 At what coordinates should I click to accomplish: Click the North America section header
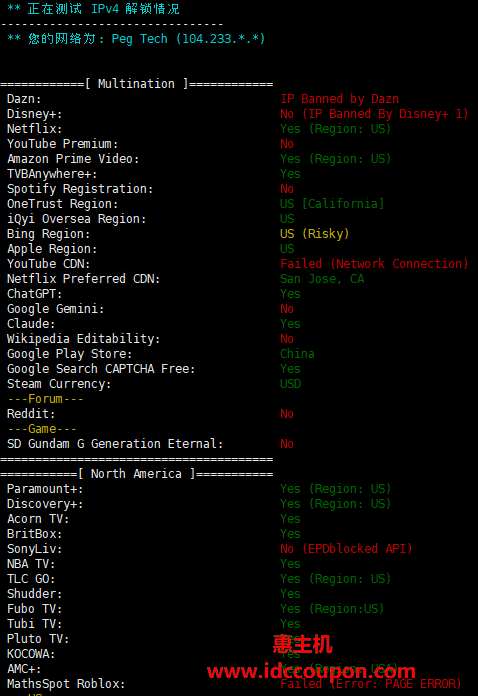136,474
